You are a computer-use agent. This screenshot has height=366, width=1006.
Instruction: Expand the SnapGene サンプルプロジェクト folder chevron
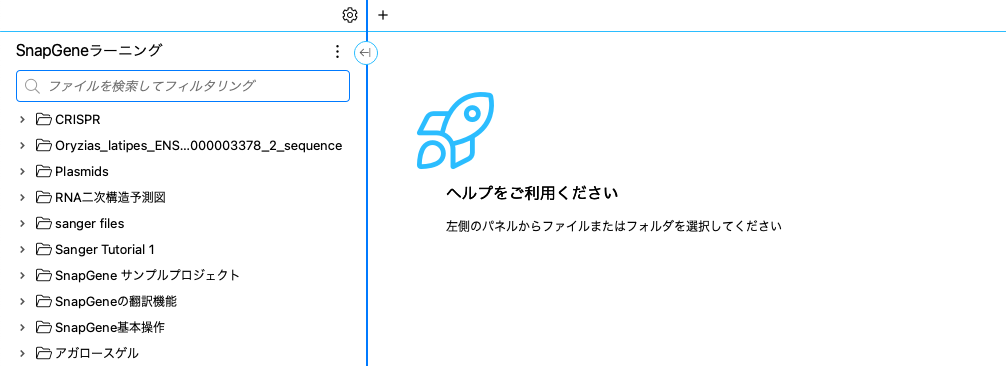(x=22, y=275)
